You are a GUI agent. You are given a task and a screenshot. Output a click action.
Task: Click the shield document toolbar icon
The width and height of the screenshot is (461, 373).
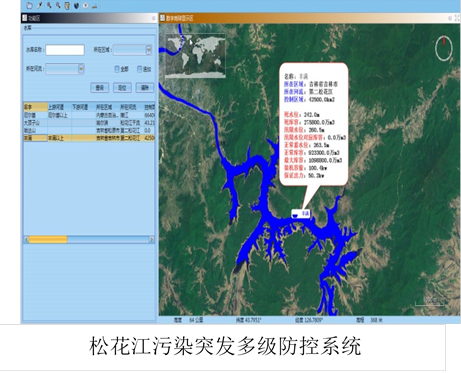[67, 6]
